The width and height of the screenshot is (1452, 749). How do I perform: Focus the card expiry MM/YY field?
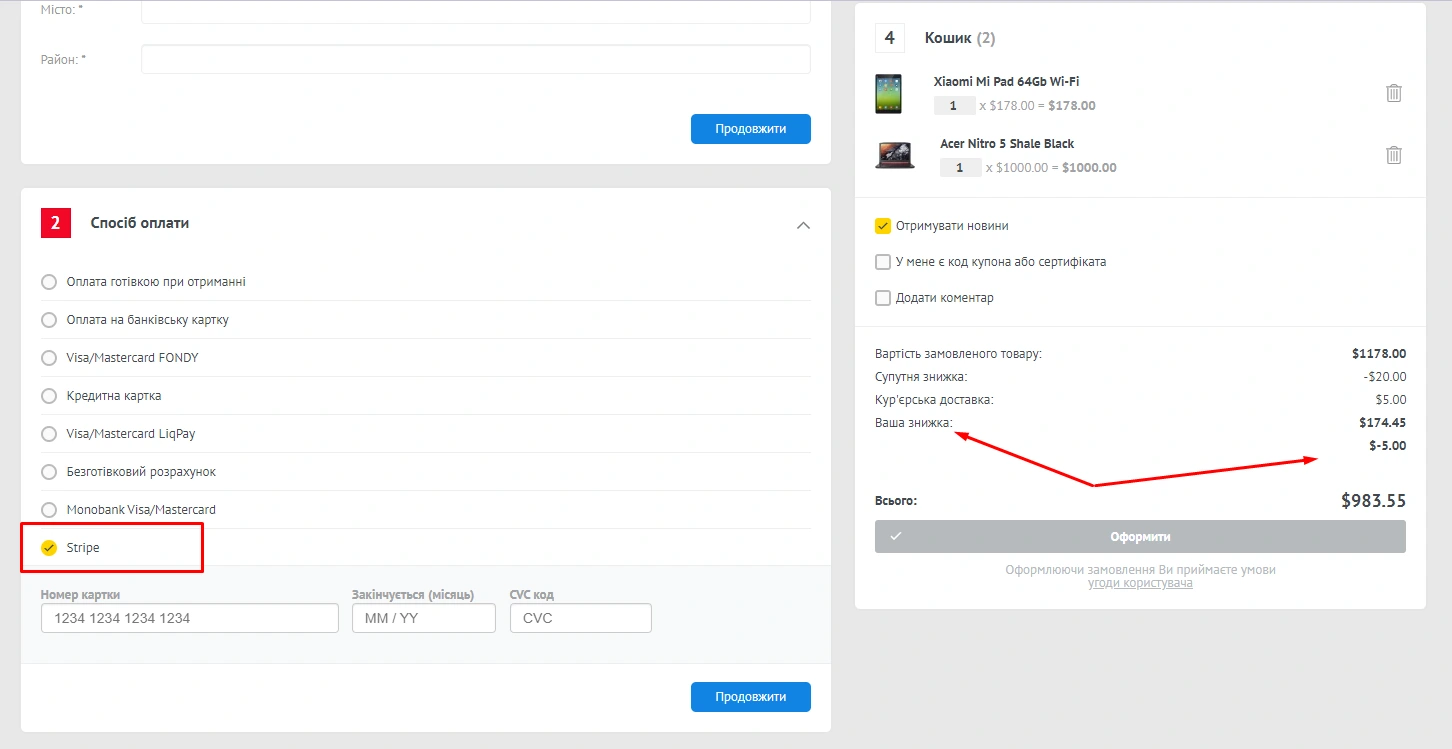[423, 618]
